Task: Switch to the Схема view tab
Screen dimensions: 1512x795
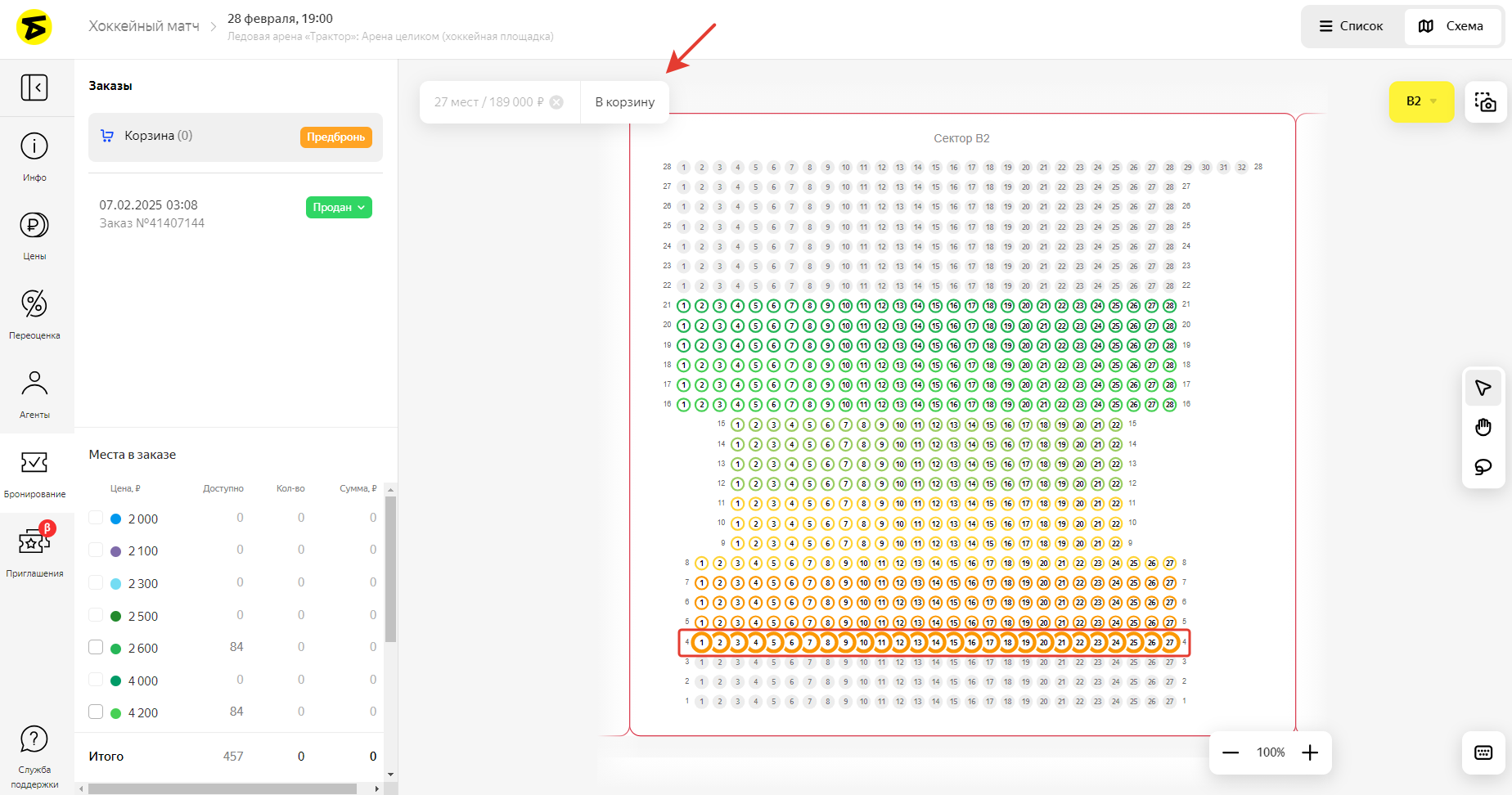Action: (x=1453, y=26)
